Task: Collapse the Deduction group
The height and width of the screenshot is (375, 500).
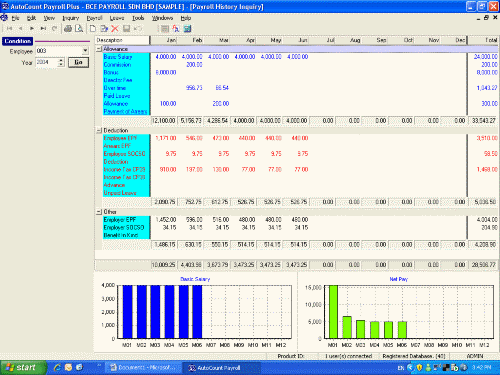Action: [99, 130]
